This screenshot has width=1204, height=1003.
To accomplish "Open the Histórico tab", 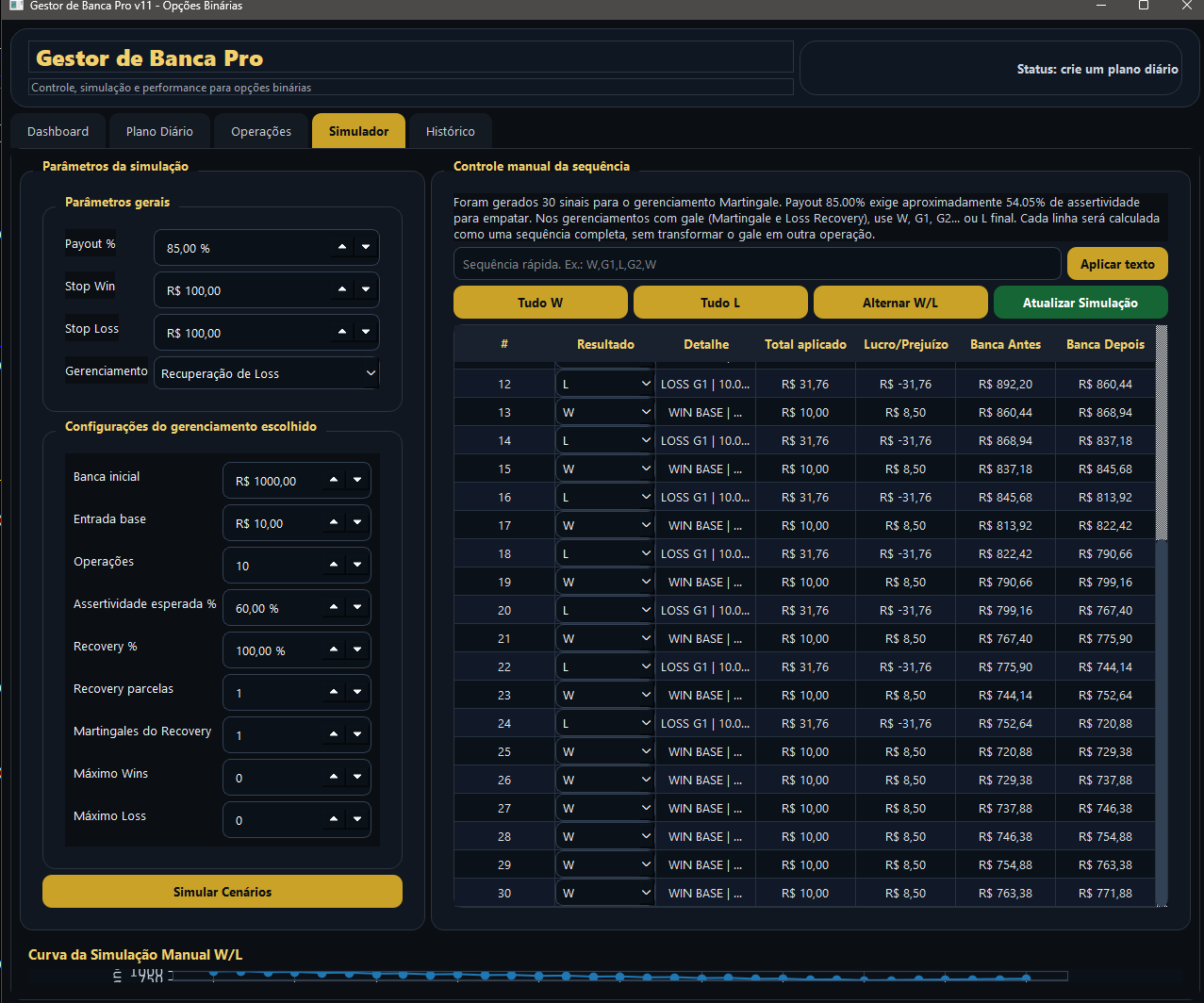I will pyautogui.click(x=451, y=131).
